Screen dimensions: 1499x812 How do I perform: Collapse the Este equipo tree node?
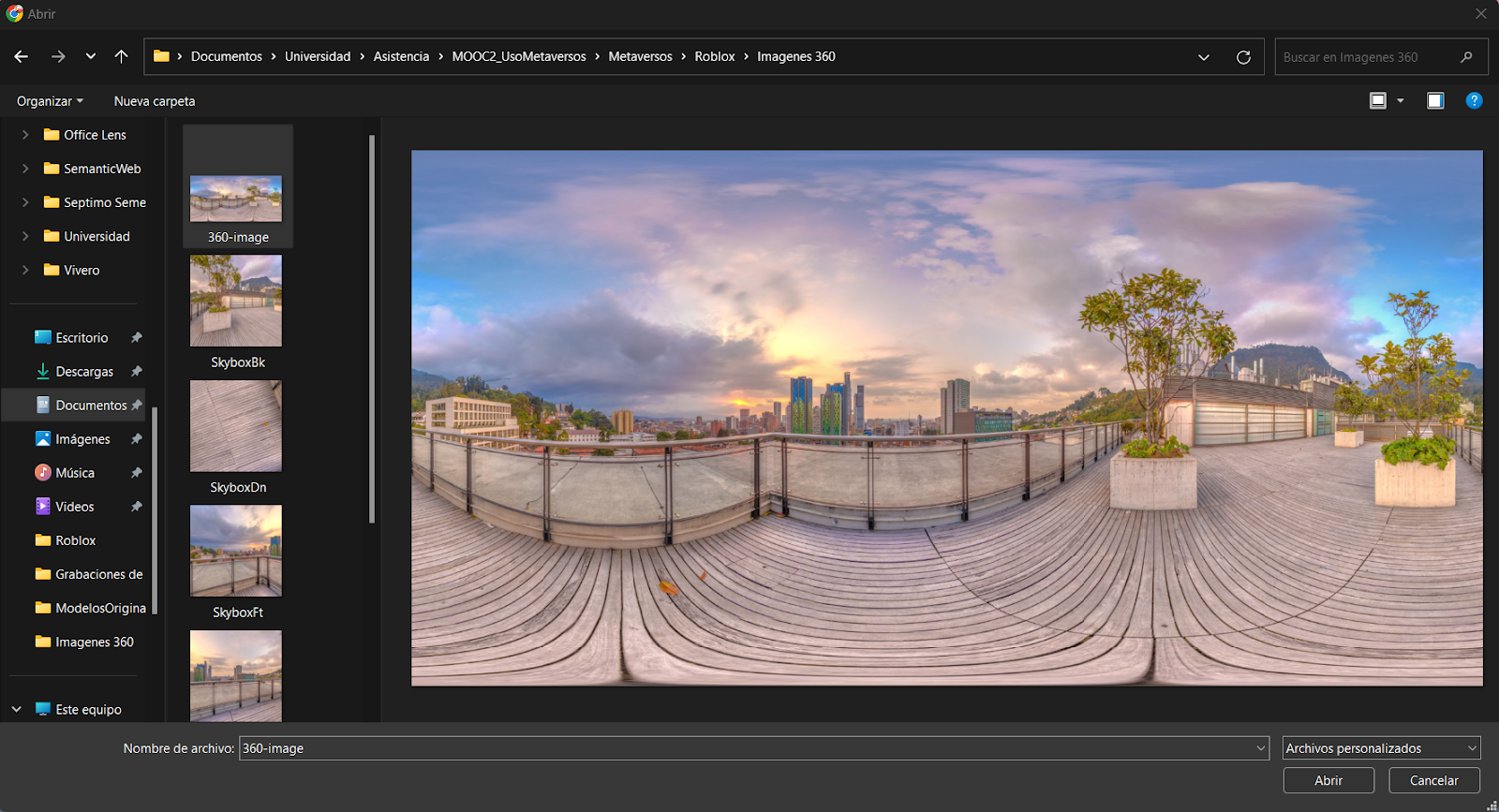point(17,710)
